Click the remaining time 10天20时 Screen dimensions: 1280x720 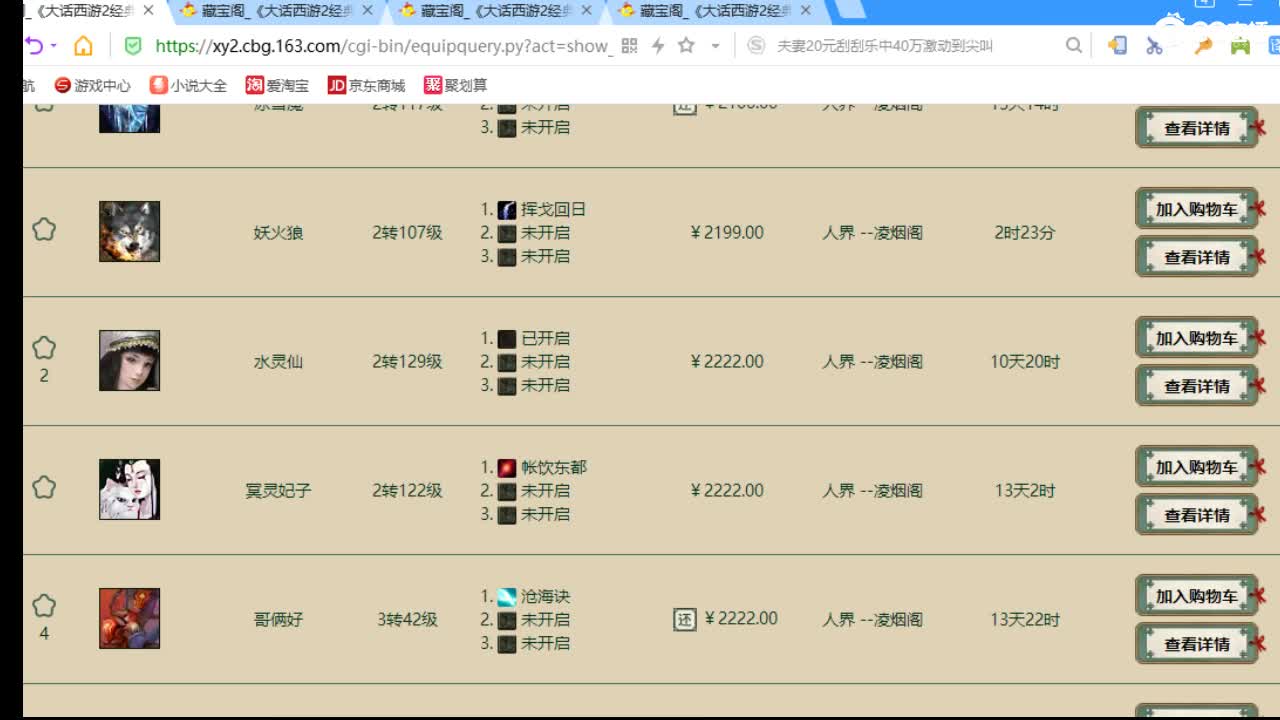1025,362
